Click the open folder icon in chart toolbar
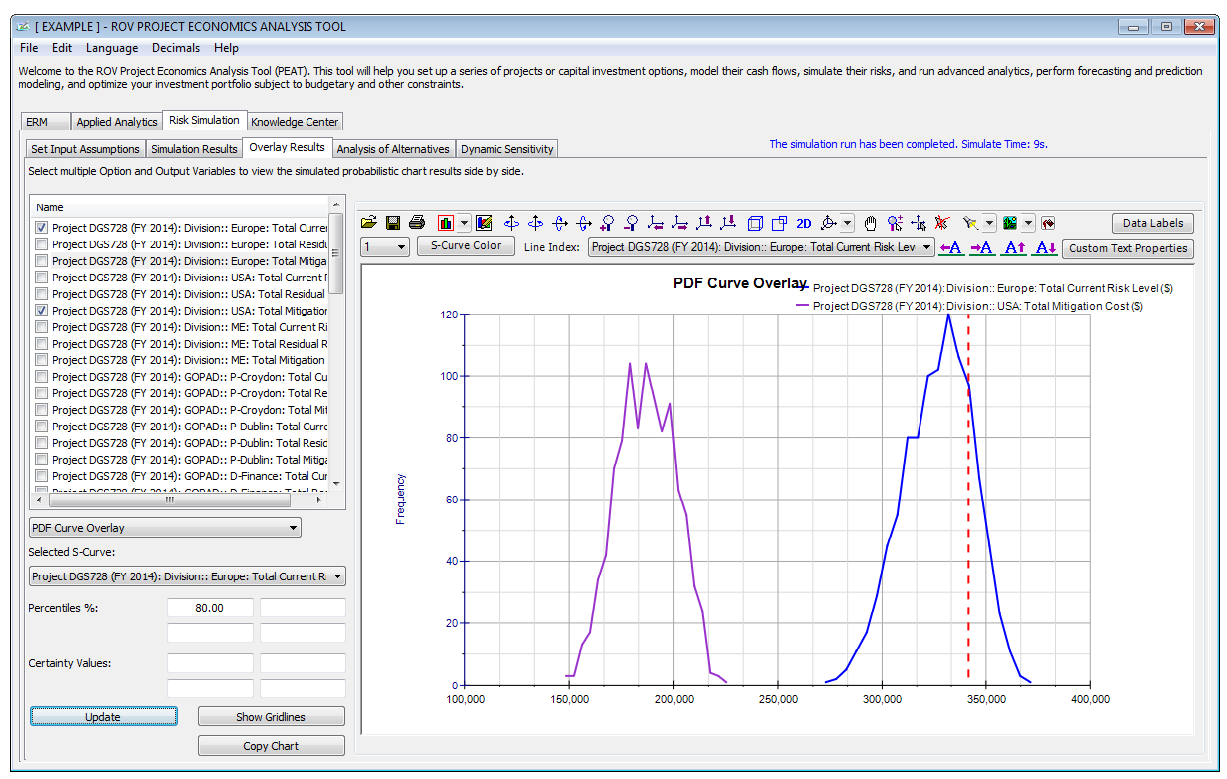 pyautogui.click(x=368, y=223)
